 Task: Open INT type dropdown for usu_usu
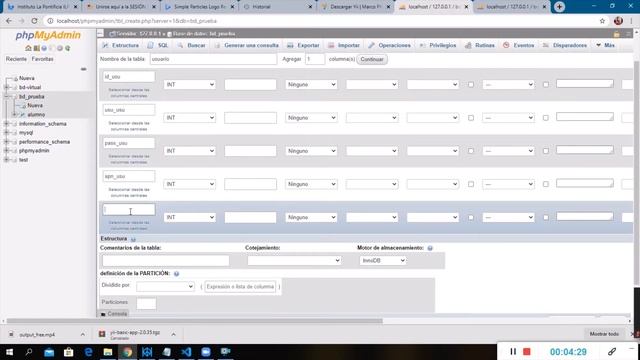189,118
